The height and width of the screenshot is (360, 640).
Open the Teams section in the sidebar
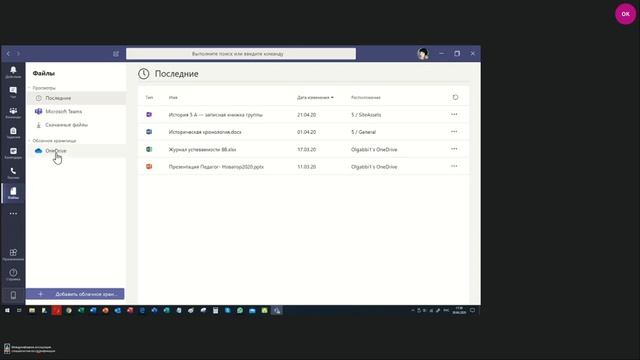coord(13,113)
